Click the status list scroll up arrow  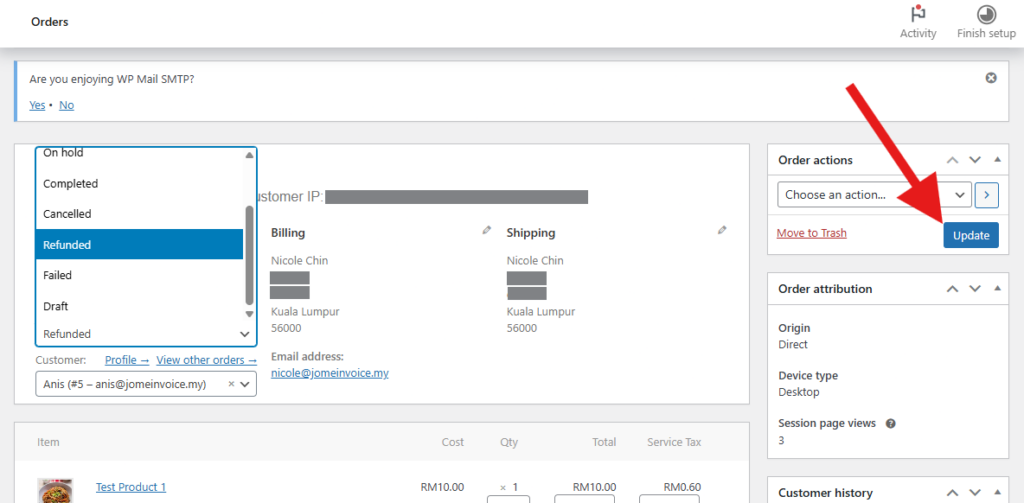point(249,155)
